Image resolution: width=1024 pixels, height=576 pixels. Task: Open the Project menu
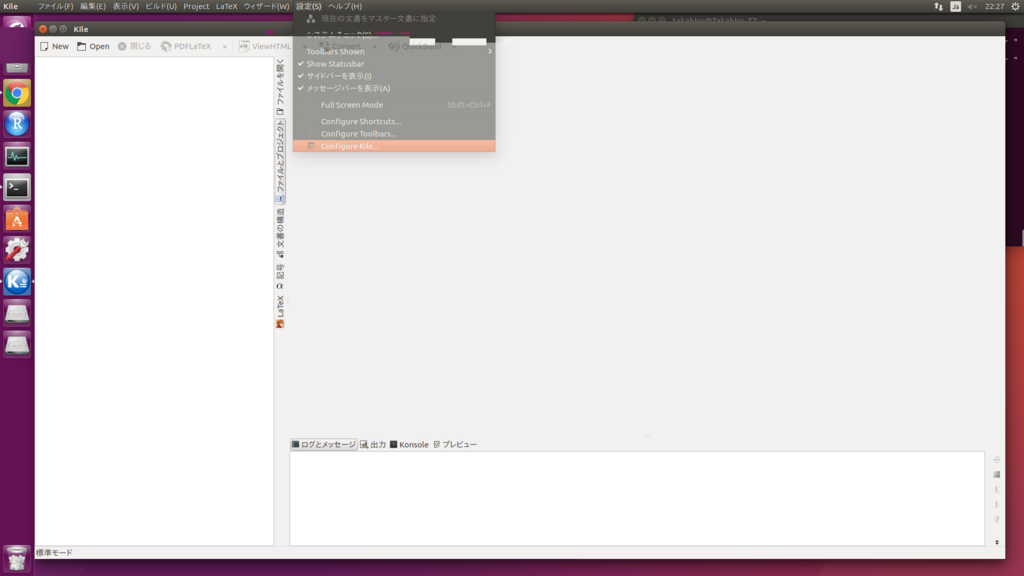(196, 6)
